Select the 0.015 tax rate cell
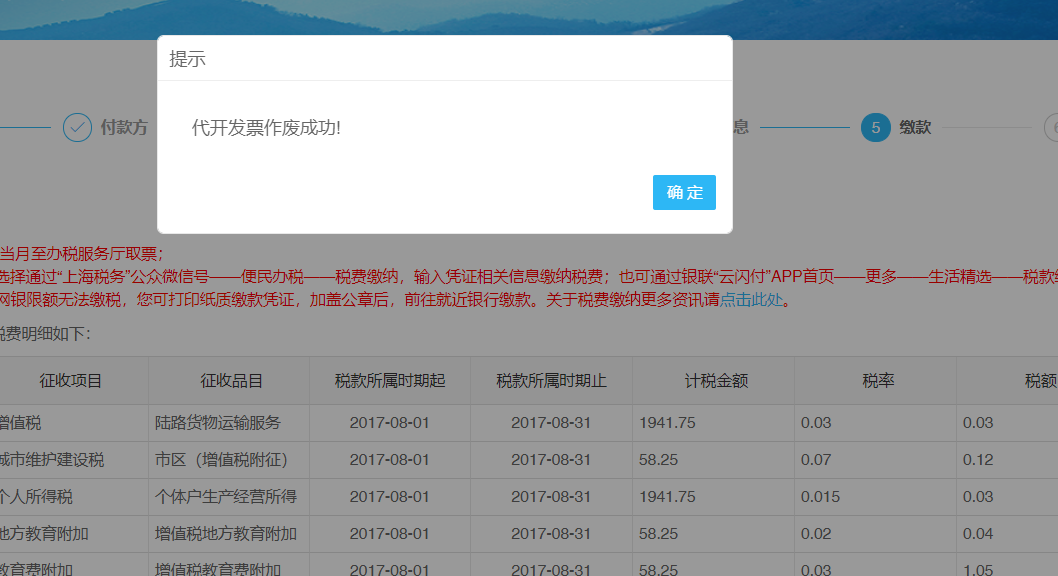1058x576 pixels. [820, 497]
